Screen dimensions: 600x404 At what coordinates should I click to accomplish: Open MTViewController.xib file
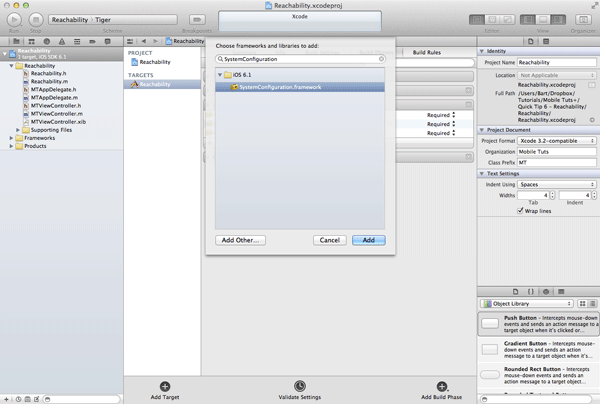(54, 122)
